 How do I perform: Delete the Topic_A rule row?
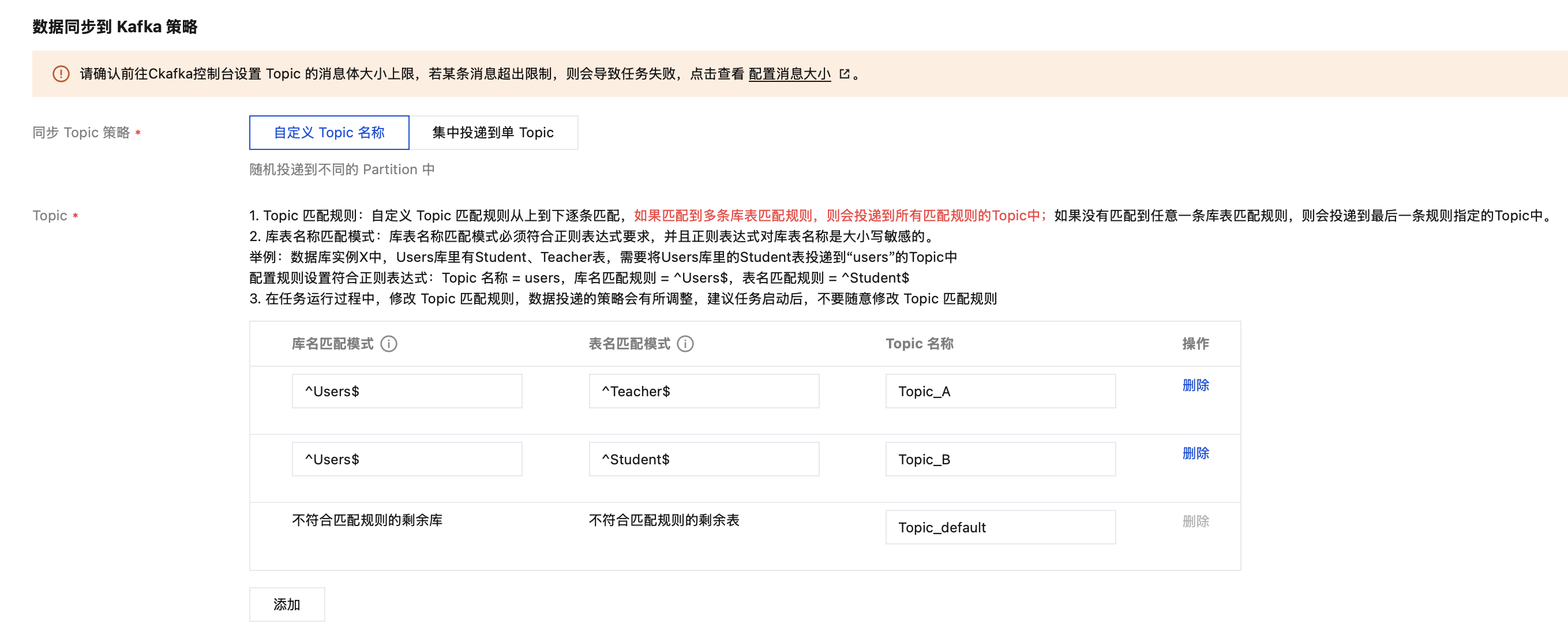[1195, 385]
